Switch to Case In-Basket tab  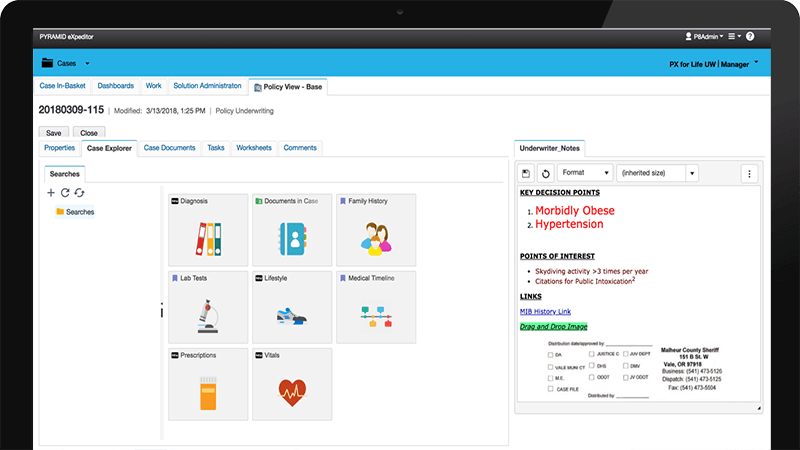(62, 86)
